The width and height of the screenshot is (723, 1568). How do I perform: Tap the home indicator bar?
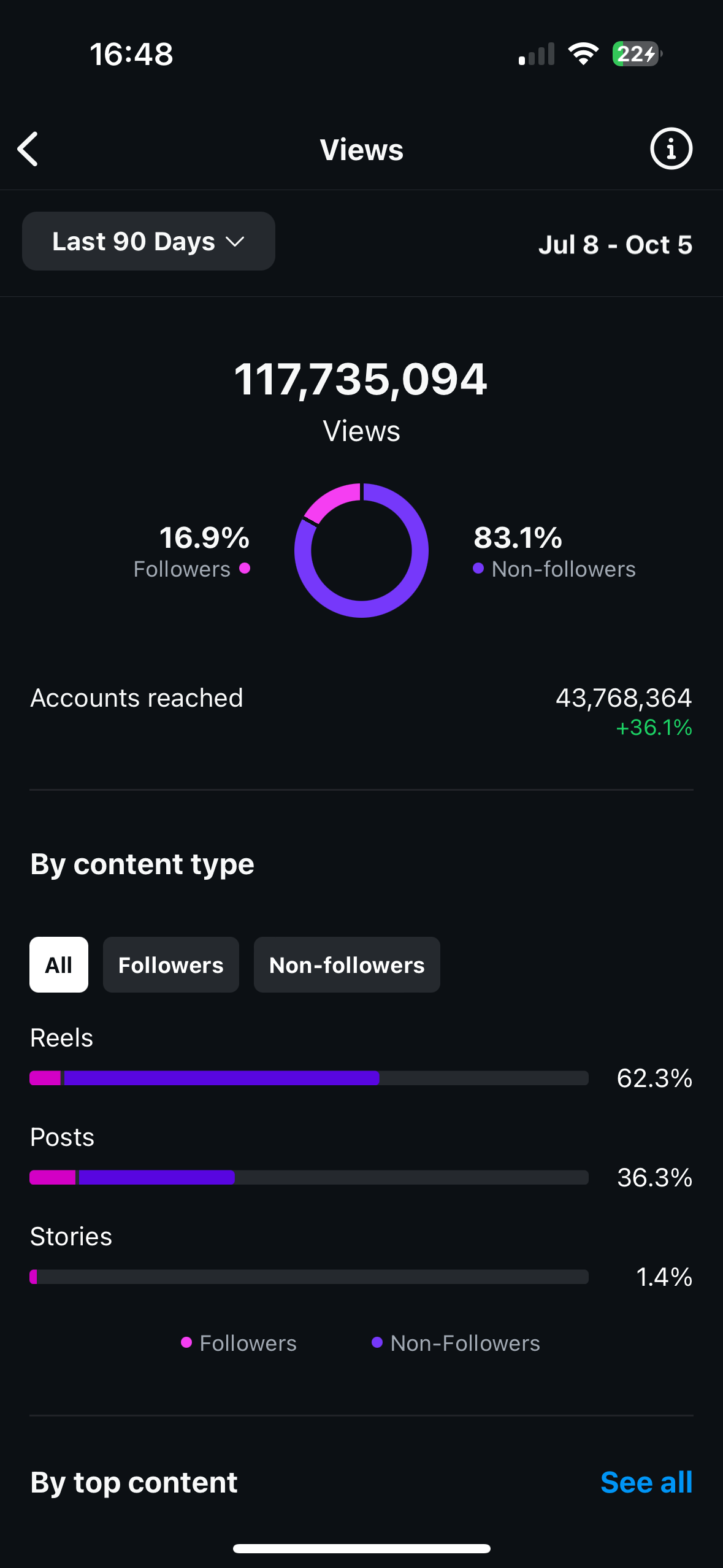pos(361,1548)
